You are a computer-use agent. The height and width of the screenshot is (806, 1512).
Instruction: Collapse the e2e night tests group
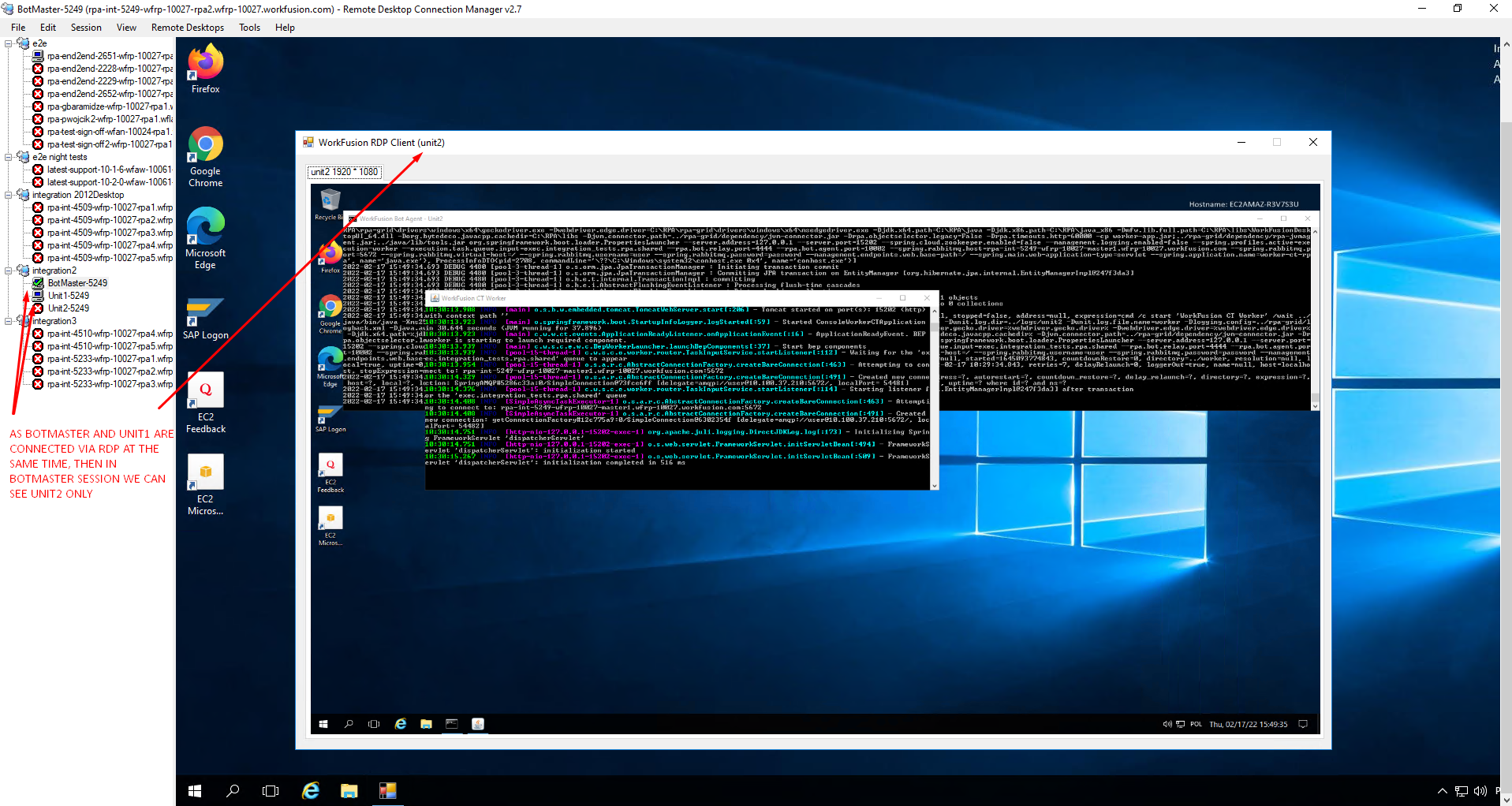point(9,157)
